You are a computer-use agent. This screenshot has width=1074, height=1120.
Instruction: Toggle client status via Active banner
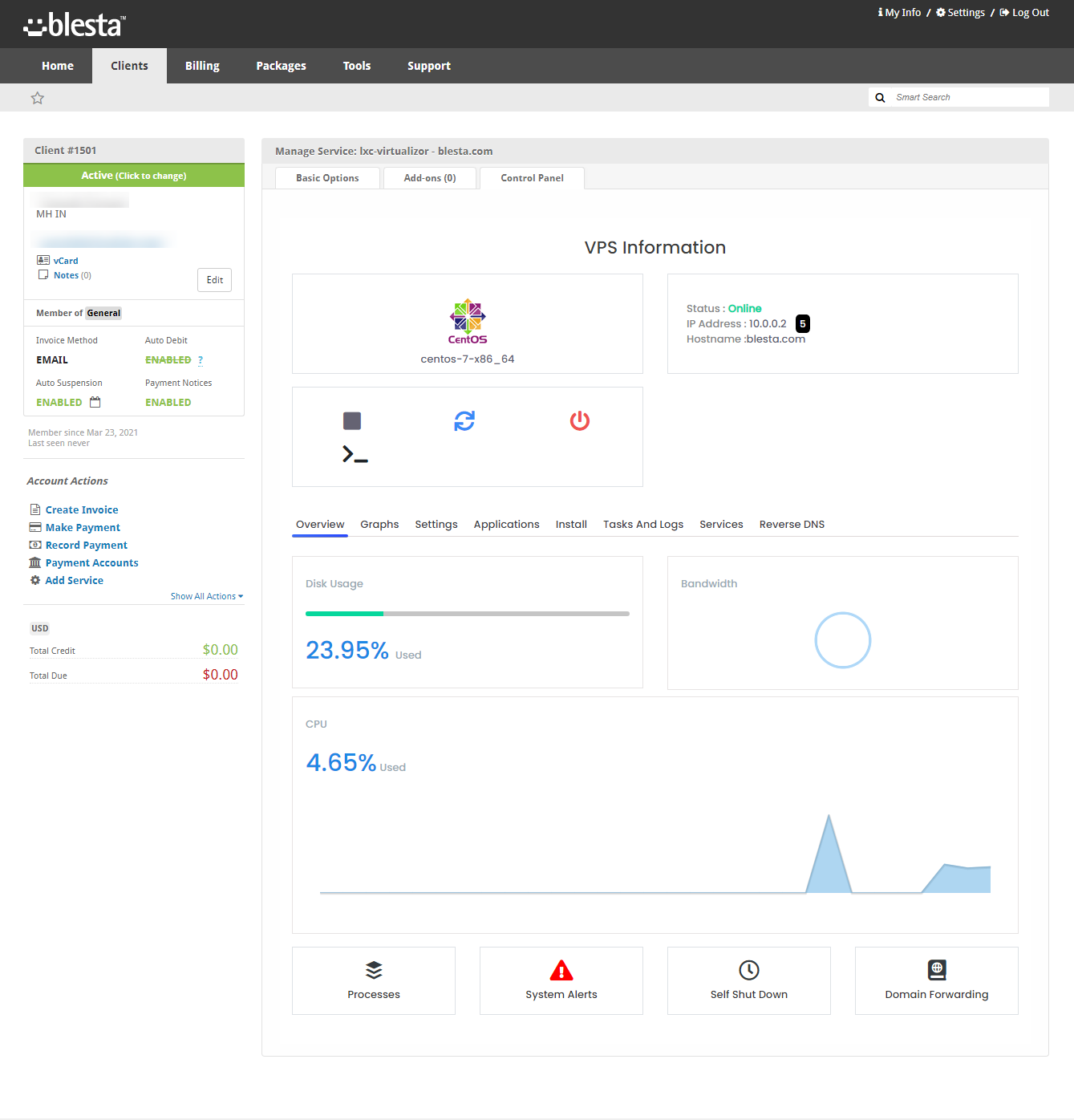(x=134, y=175)
